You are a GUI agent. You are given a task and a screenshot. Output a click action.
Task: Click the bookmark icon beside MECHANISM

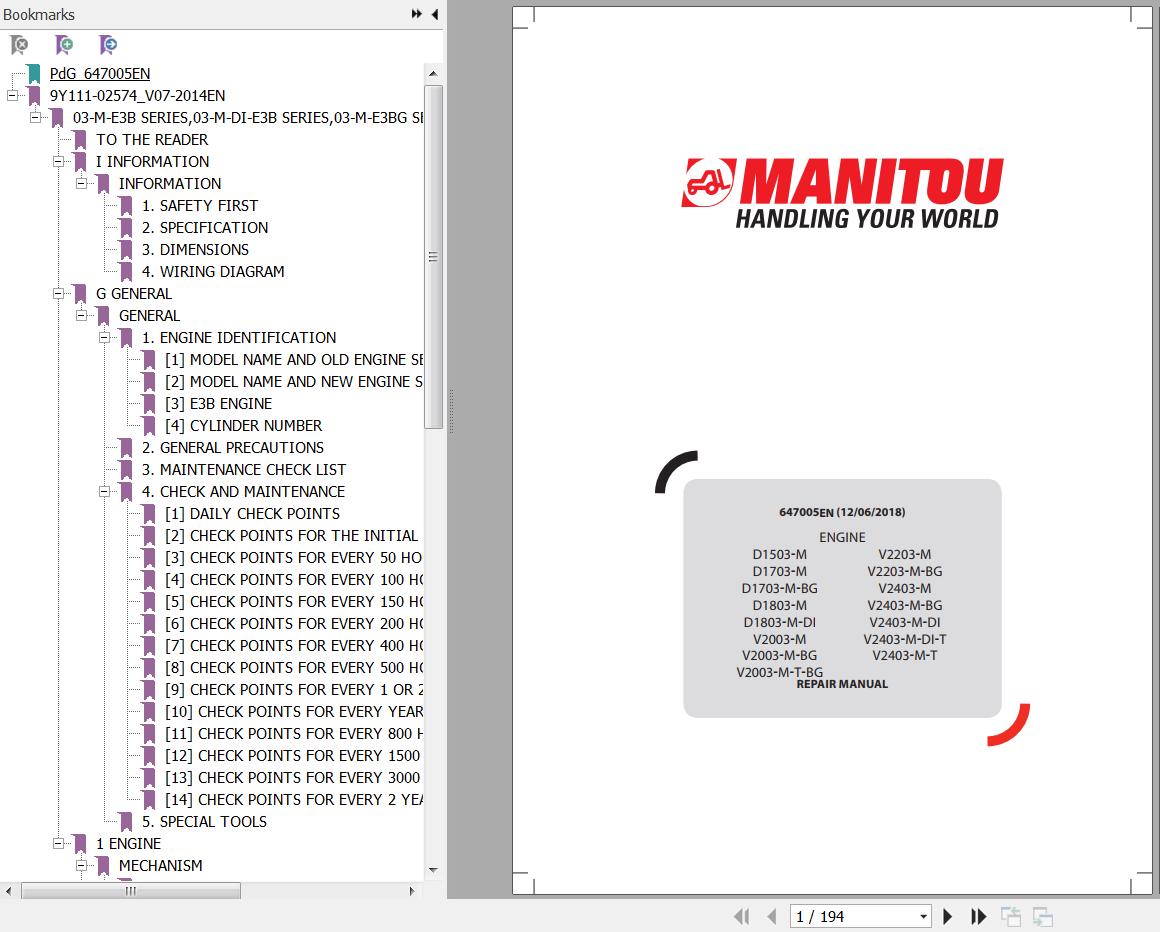click(103, 865)
